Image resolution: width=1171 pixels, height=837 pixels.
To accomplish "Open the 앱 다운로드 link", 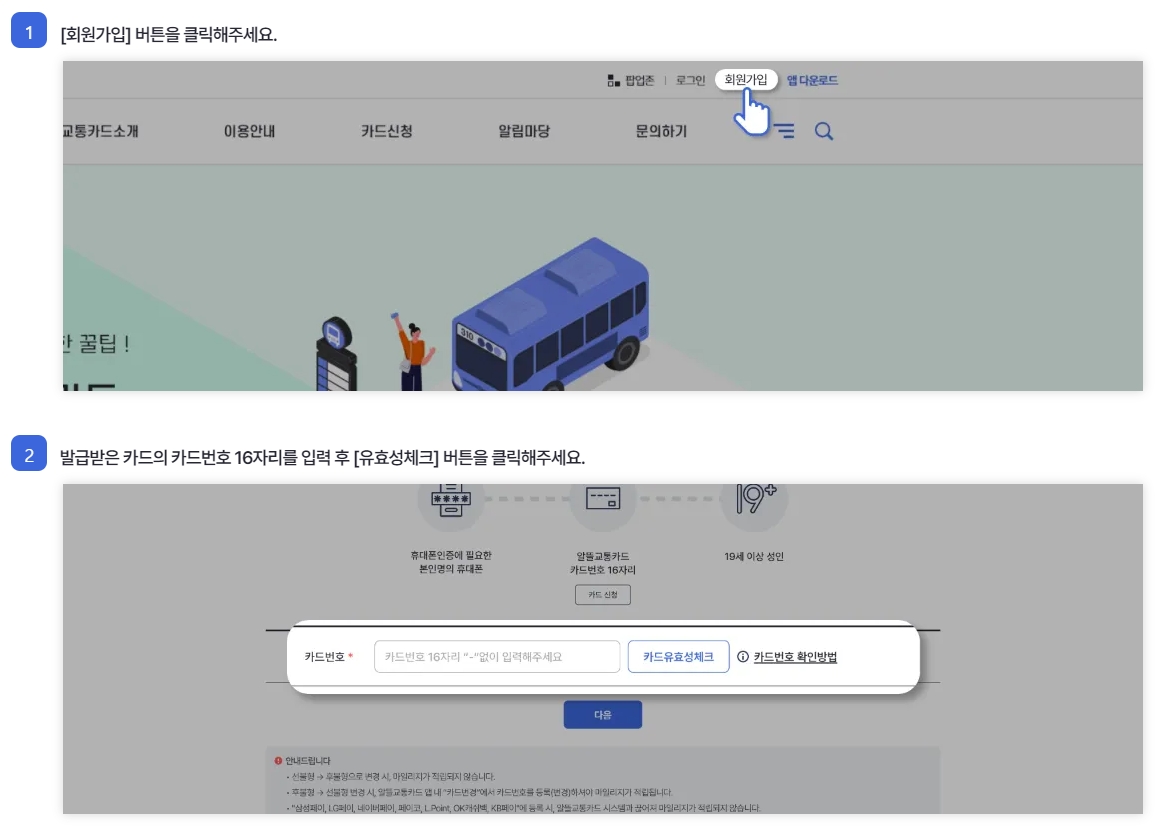I will tap(813, 79).
